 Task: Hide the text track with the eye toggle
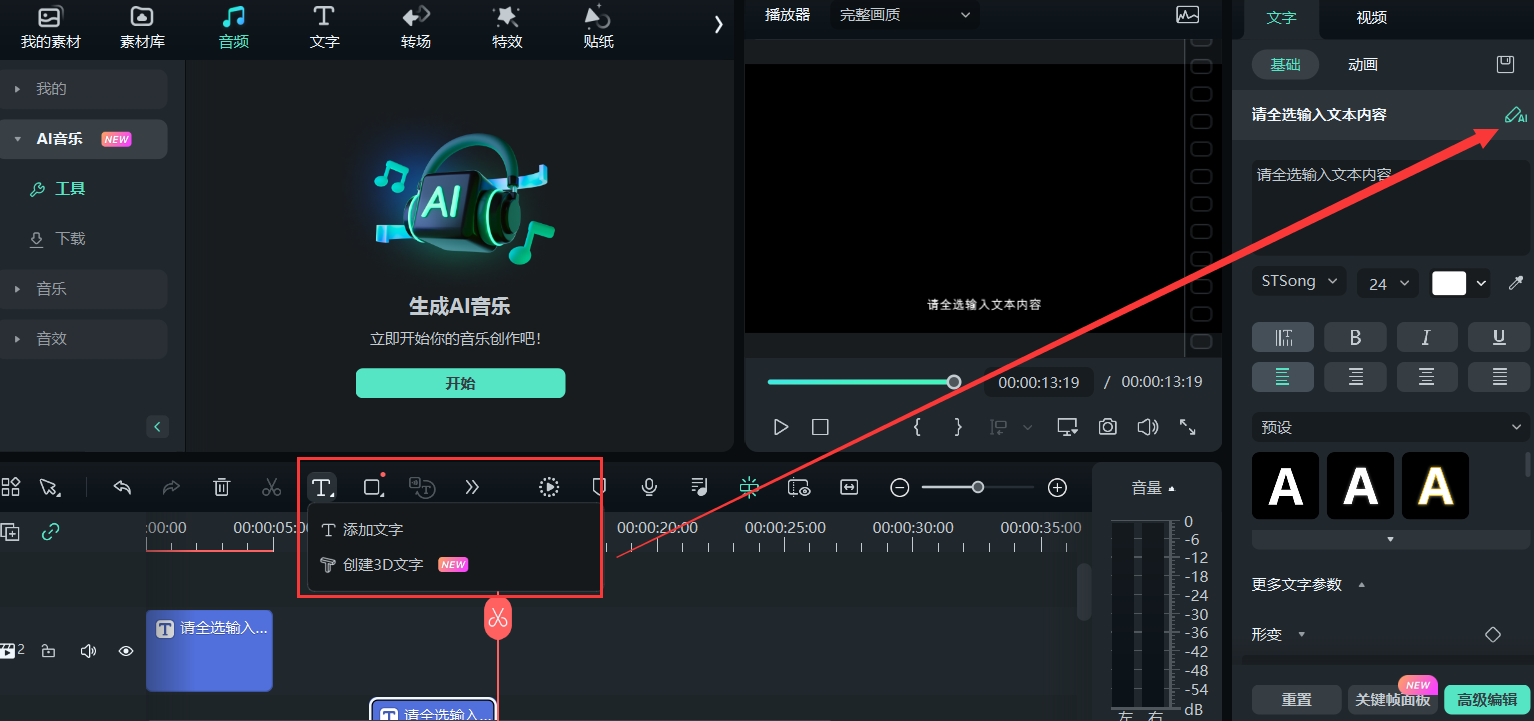[x=125, y=651]
